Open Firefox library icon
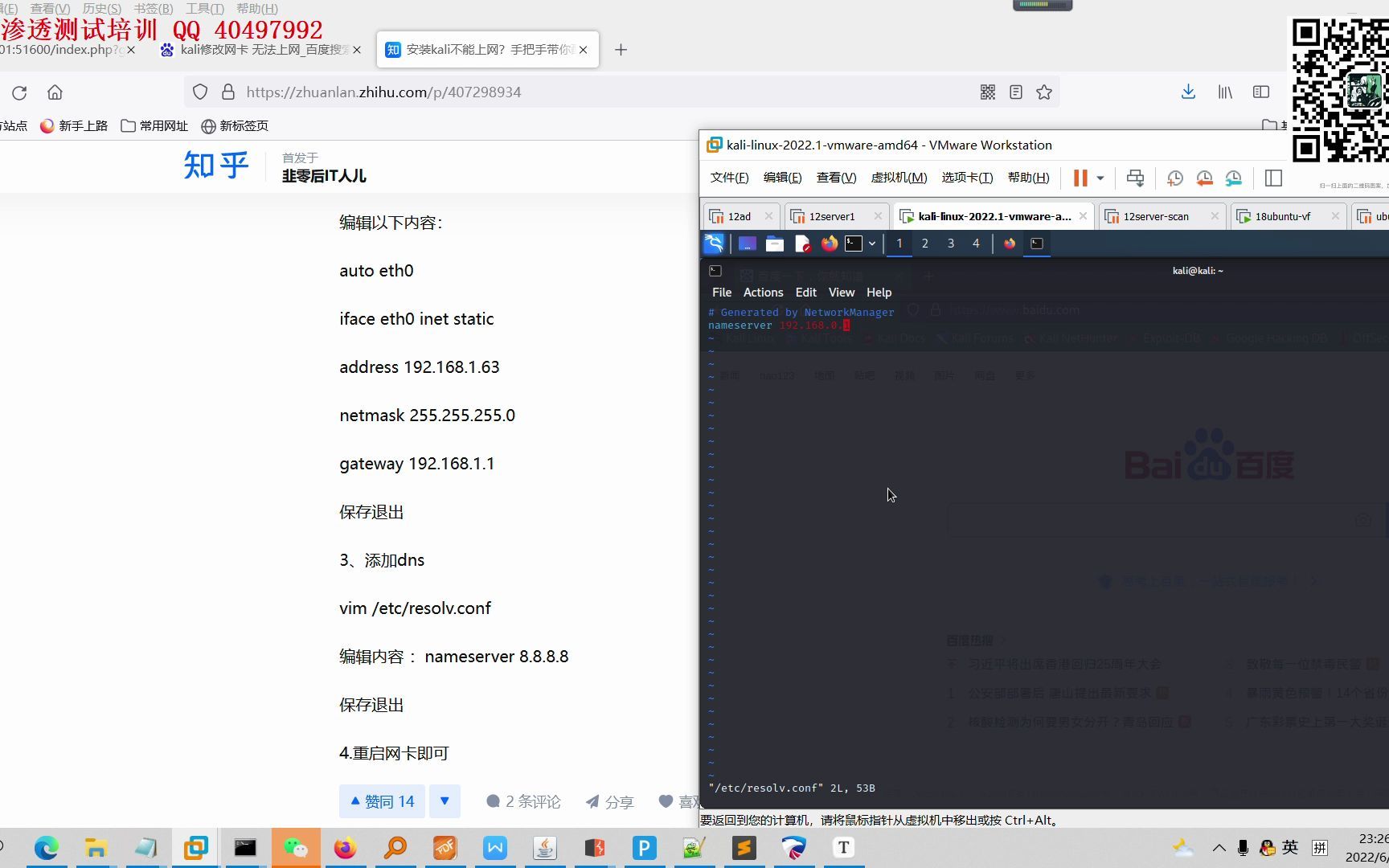 (x=1225, y=92)
